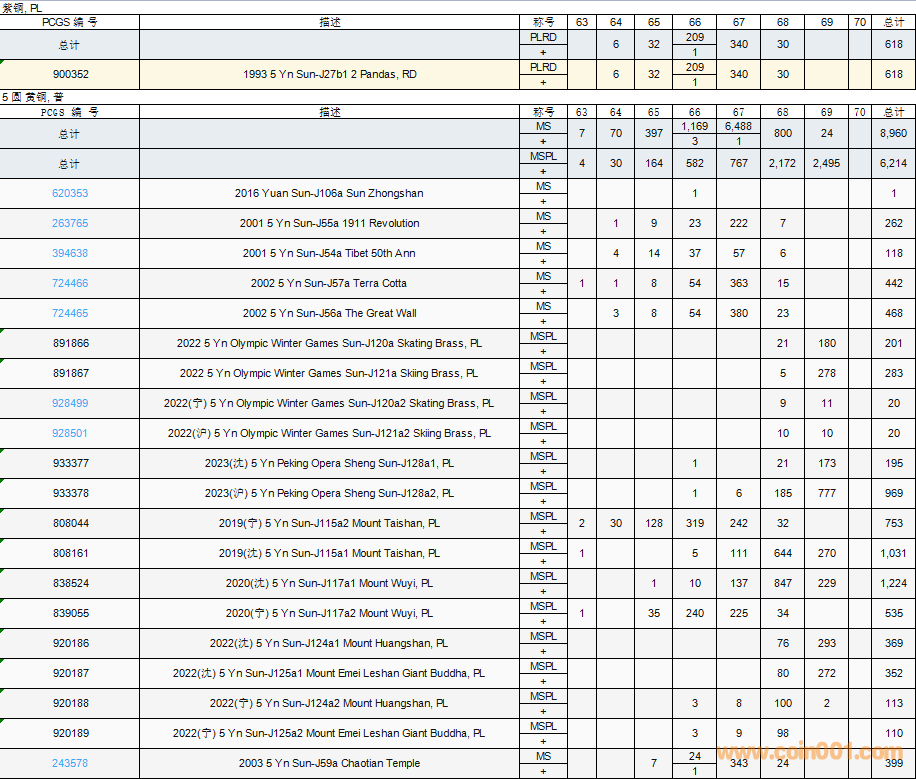Follow the 928501 coin number link

70,434
